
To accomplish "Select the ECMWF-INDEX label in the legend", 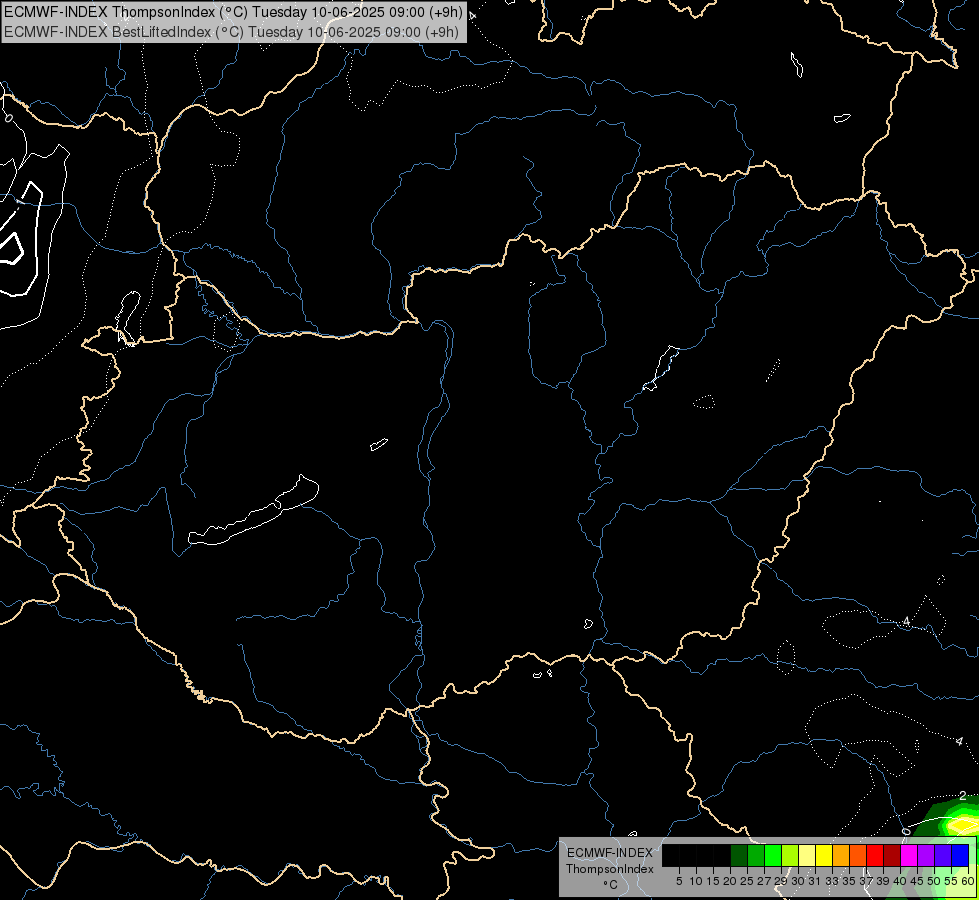I will 610,853.
